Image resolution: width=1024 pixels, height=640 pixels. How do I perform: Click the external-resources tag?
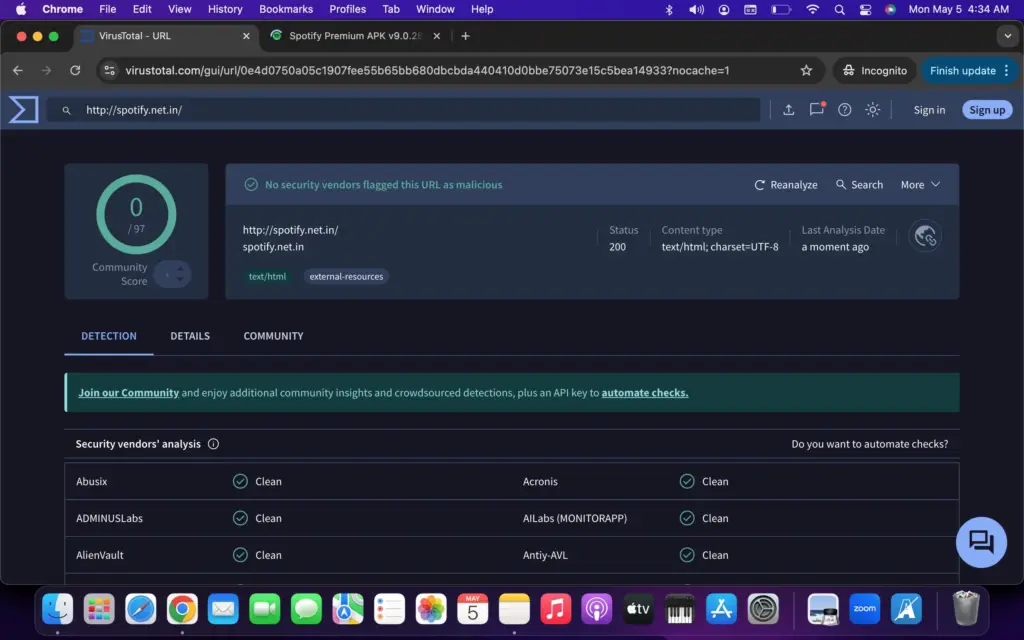[345, 276]
